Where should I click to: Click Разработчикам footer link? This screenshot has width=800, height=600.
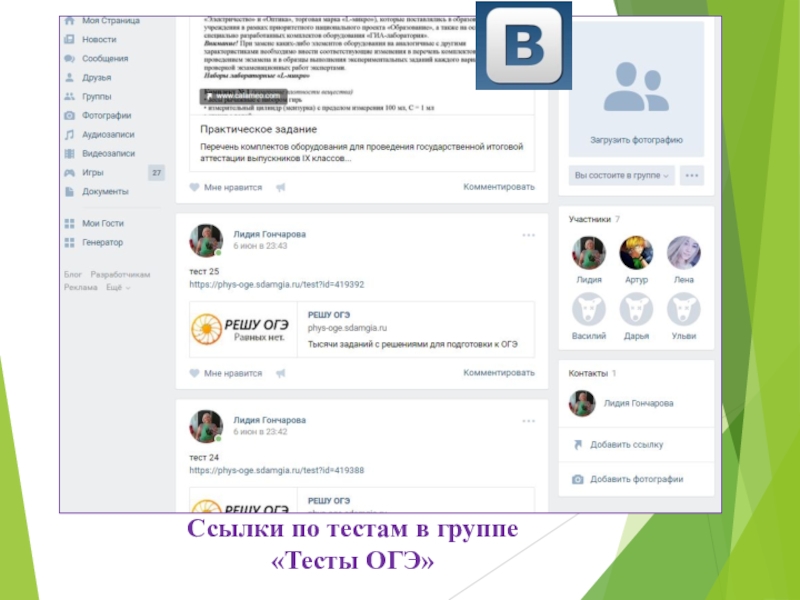(120, 274)
